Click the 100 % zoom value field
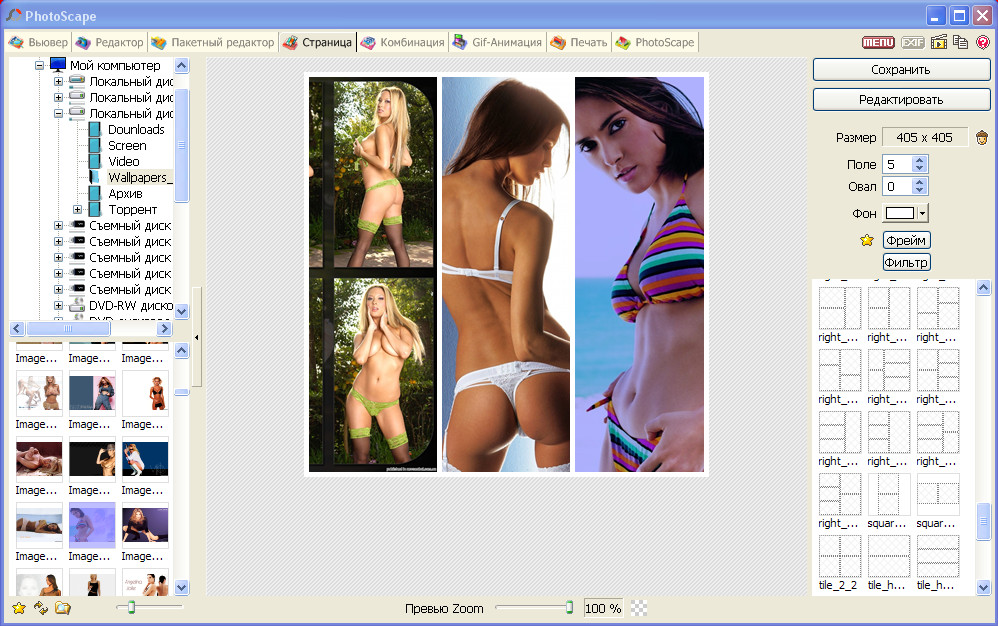 [603, 608]
